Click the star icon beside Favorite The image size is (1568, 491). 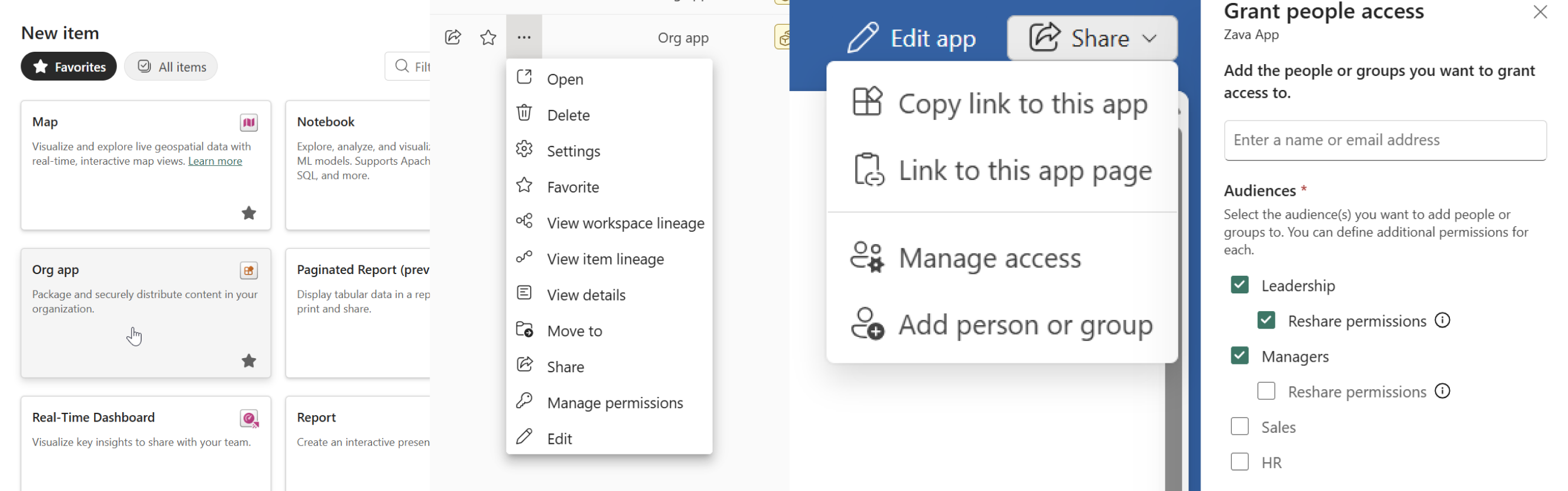[x=524, y=185]
